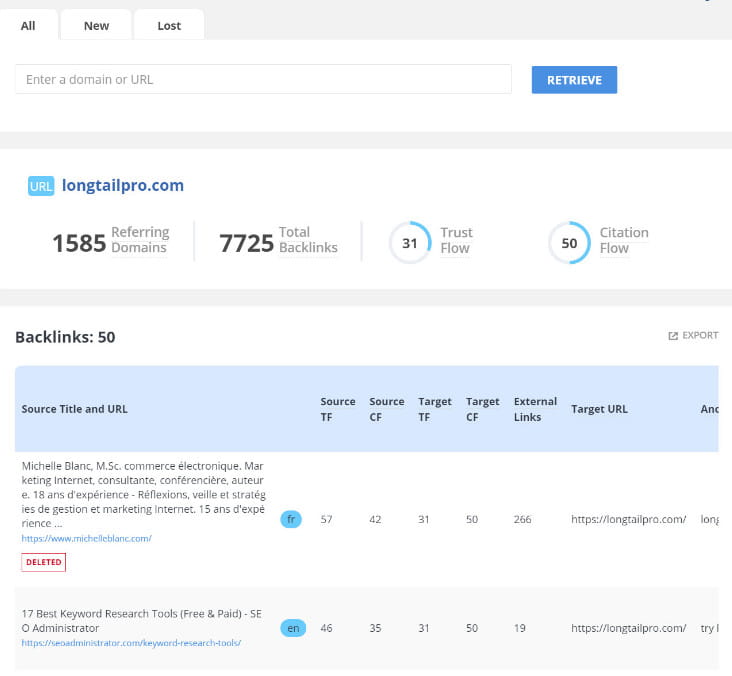
Task: Click the Trust Flow circle showing 31
Action: tap(409, 242)
